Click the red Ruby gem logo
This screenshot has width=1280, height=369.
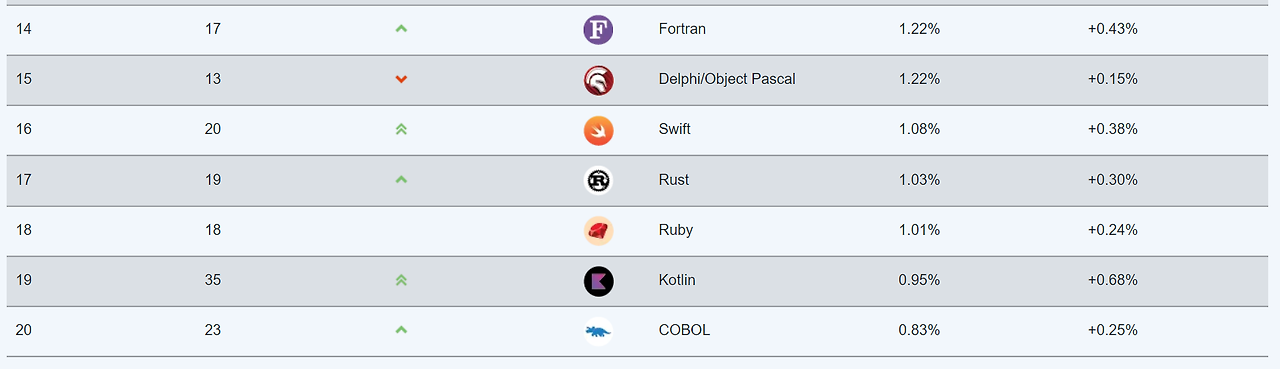click(598, 231)
